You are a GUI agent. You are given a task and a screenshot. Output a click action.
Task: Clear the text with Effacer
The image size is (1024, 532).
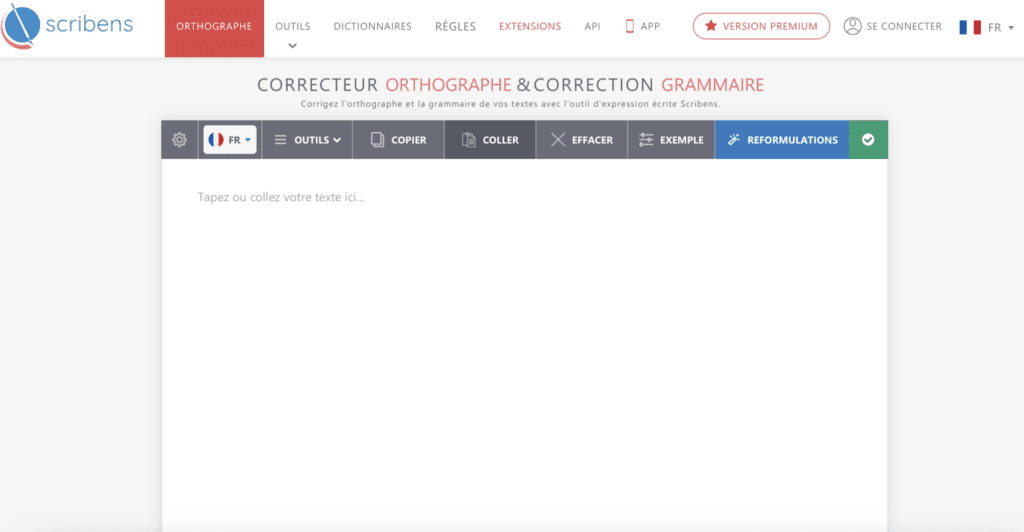[x=581, y=140]
